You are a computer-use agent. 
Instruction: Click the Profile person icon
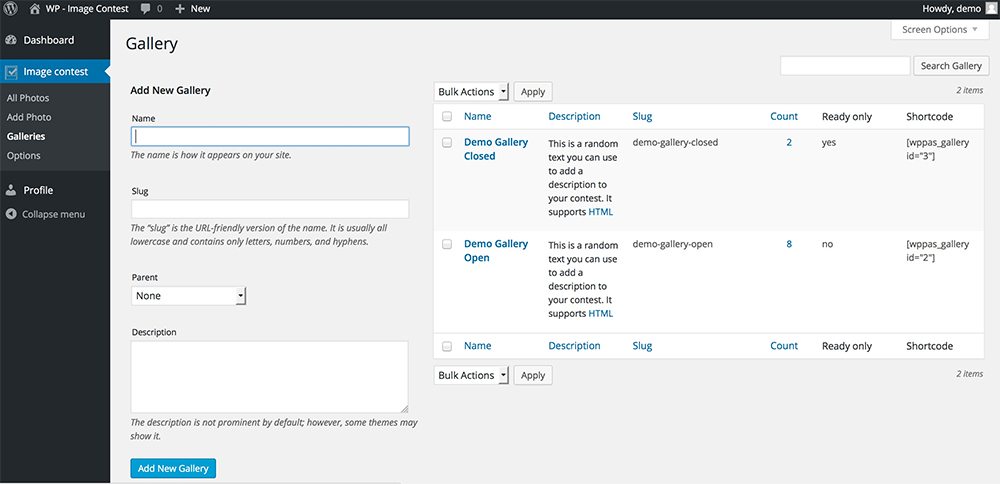(x=11, y=190)
